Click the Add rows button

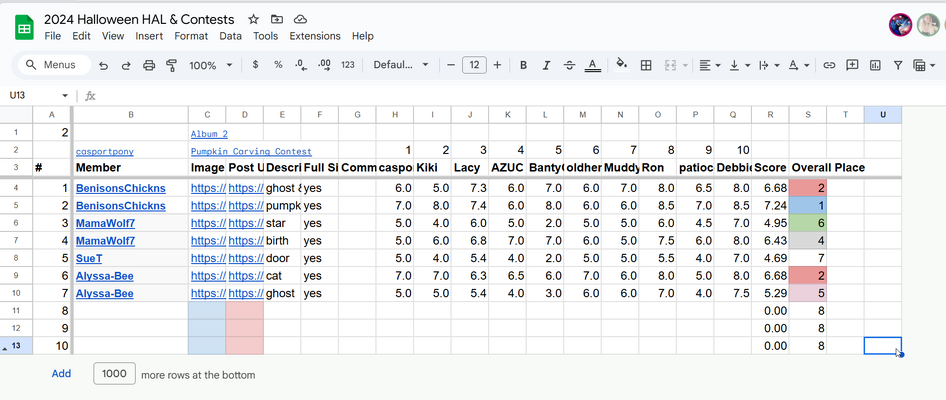(61, 374)
